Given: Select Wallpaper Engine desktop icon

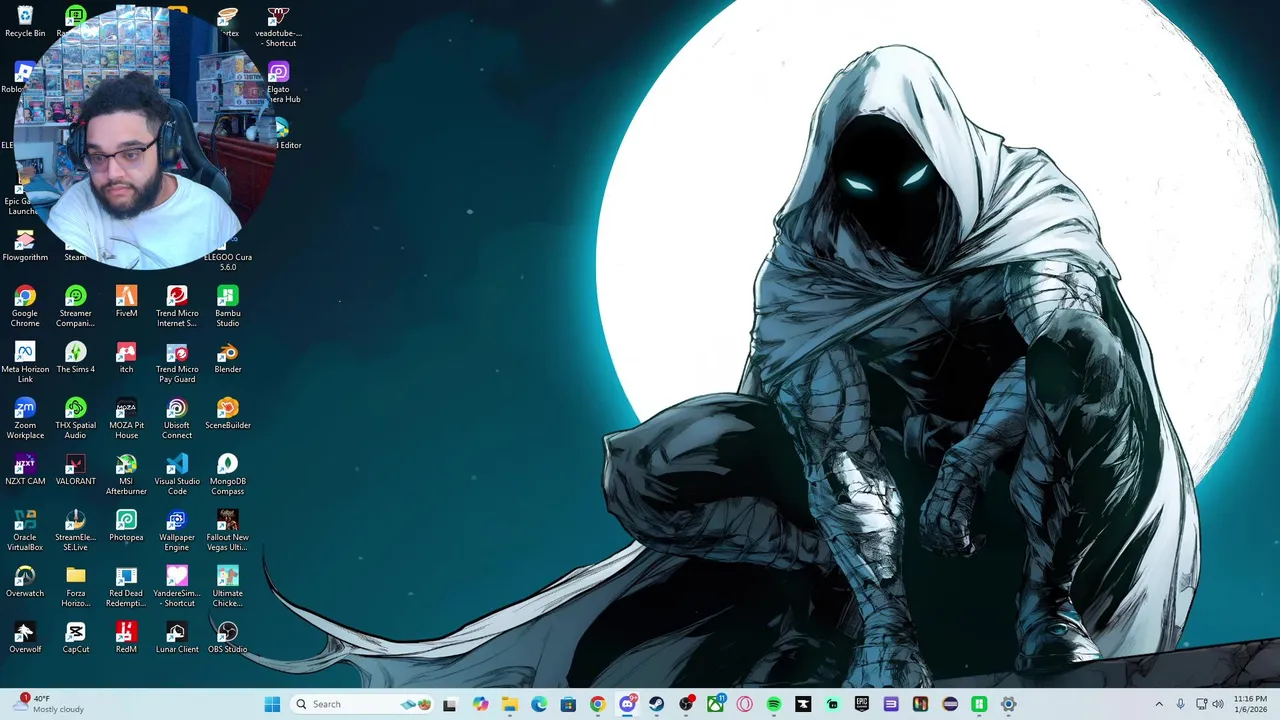Looking at the screenshot, I should [177, 530].
